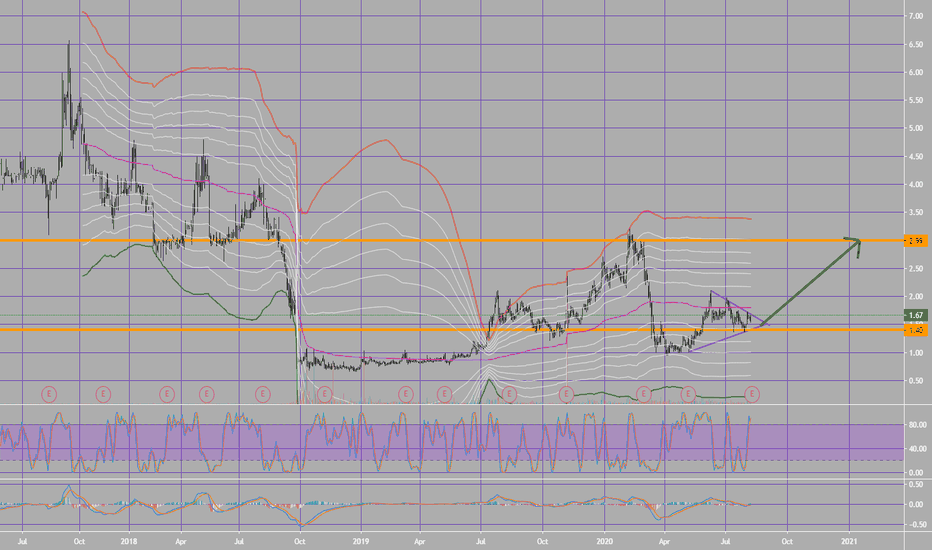Open the March 2019 earnings E marker

[x=406, y=394]
